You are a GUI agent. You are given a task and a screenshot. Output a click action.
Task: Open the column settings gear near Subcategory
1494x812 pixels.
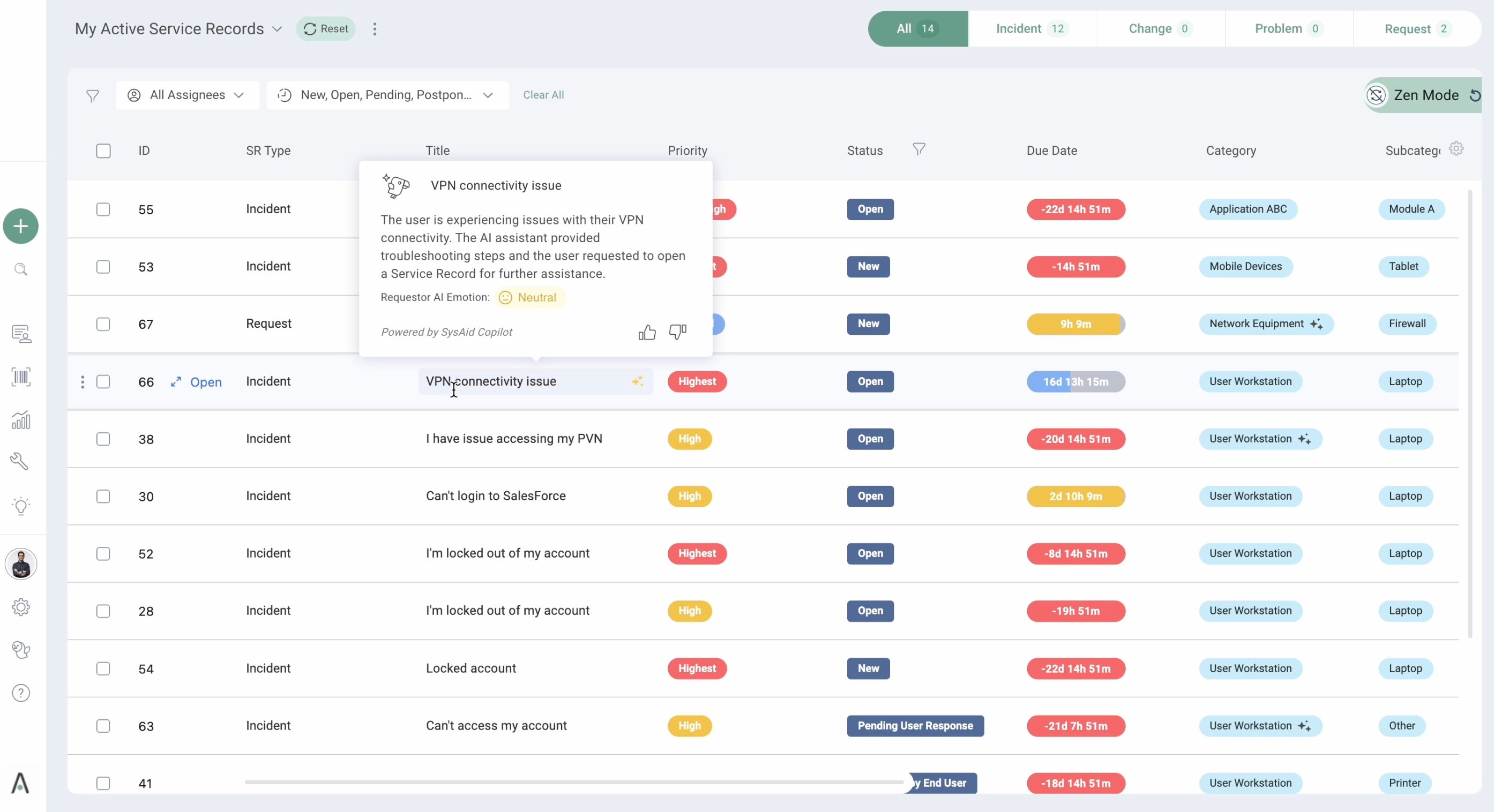click(1457, 148)
